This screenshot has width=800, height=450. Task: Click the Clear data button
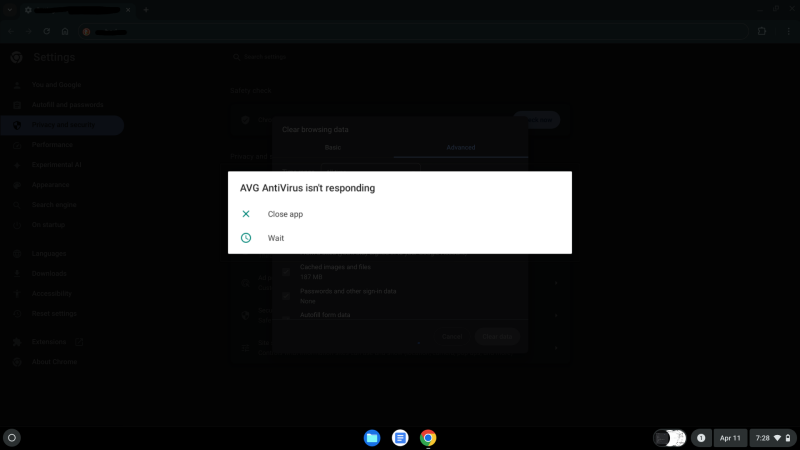click(497, 337)
